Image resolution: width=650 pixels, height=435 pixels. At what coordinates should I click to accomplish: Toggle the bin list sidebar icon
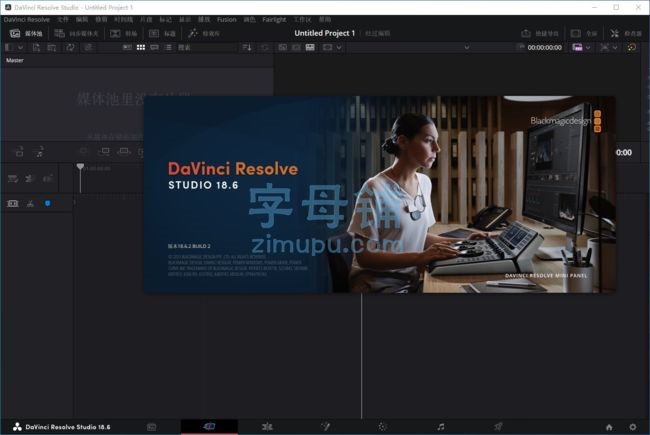pos(8,48)
